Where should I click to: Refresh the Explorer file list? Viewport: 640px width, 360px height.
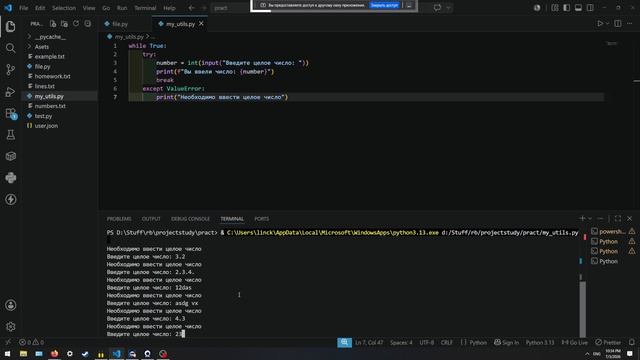(x=76, y=24)
